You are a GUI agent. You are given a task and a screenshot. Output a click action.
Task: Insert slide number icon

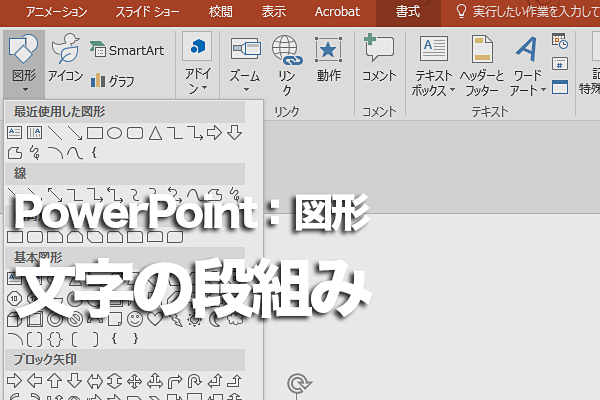[x=560, y=64]
